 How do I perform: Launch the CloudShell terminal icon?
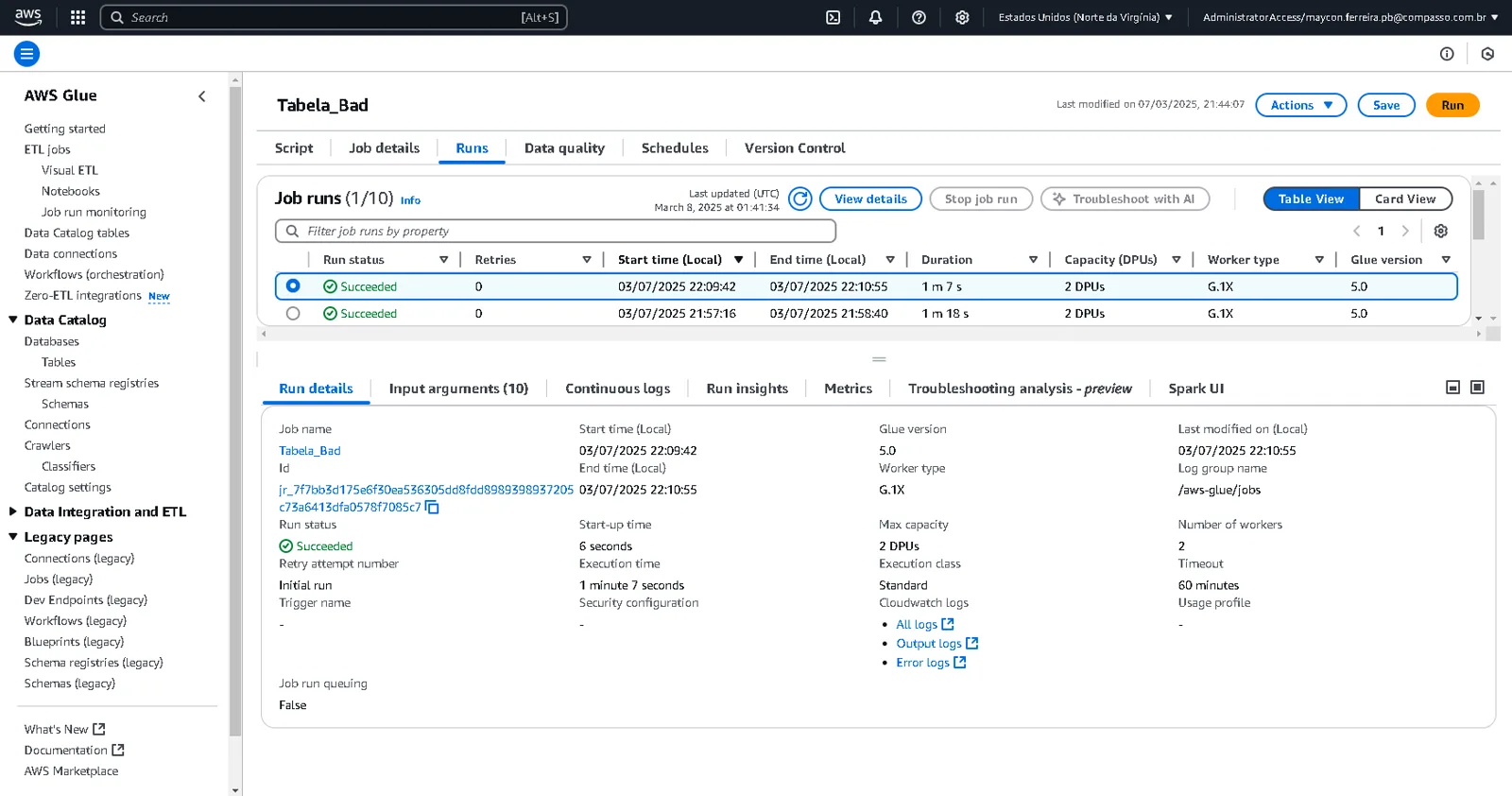[x=833, y=17]
